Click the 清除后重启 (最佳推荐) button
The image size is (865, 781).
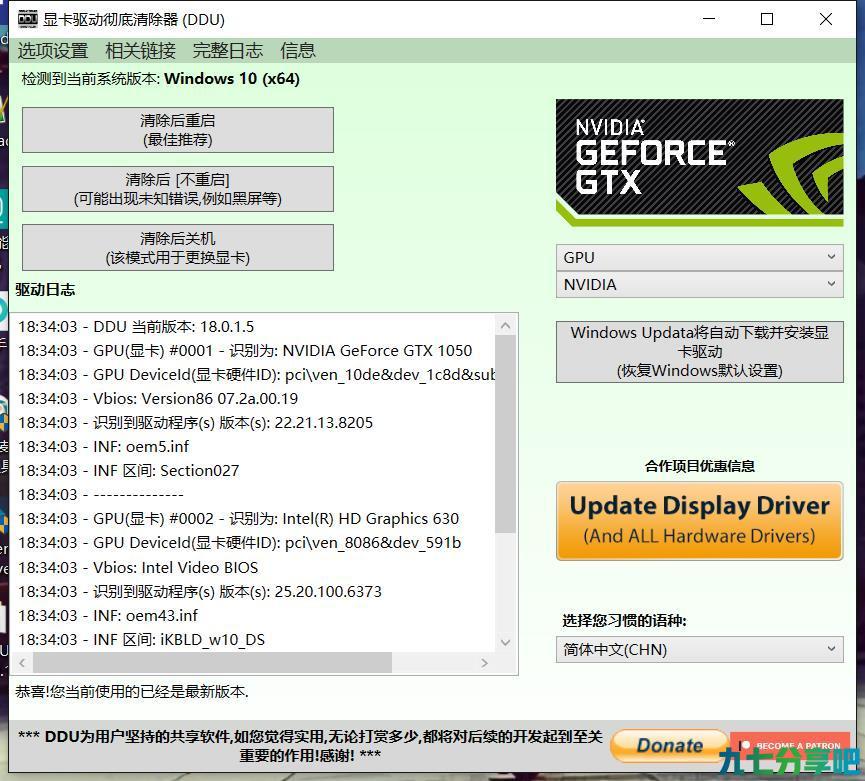[x=178, y=130]
